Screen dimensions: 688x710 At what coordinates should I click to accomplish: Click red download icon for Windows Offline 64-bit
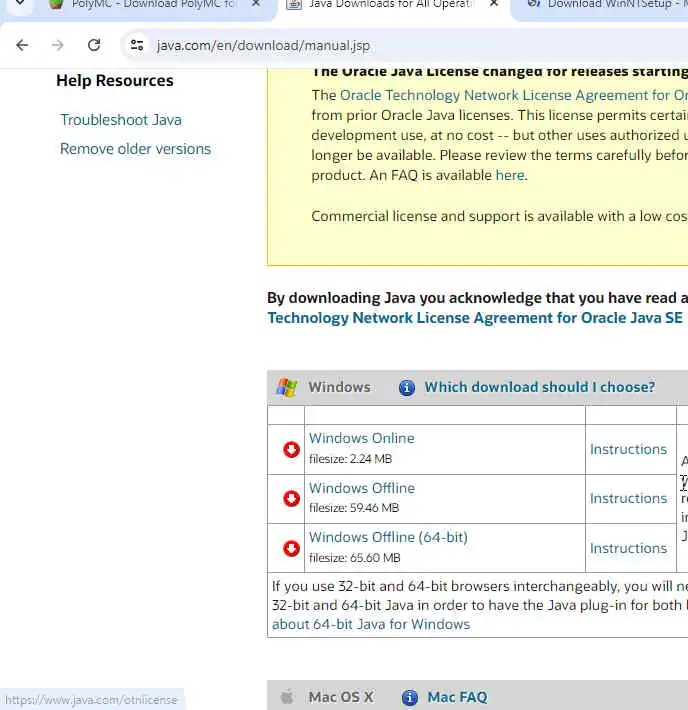[x=291, y=548]
